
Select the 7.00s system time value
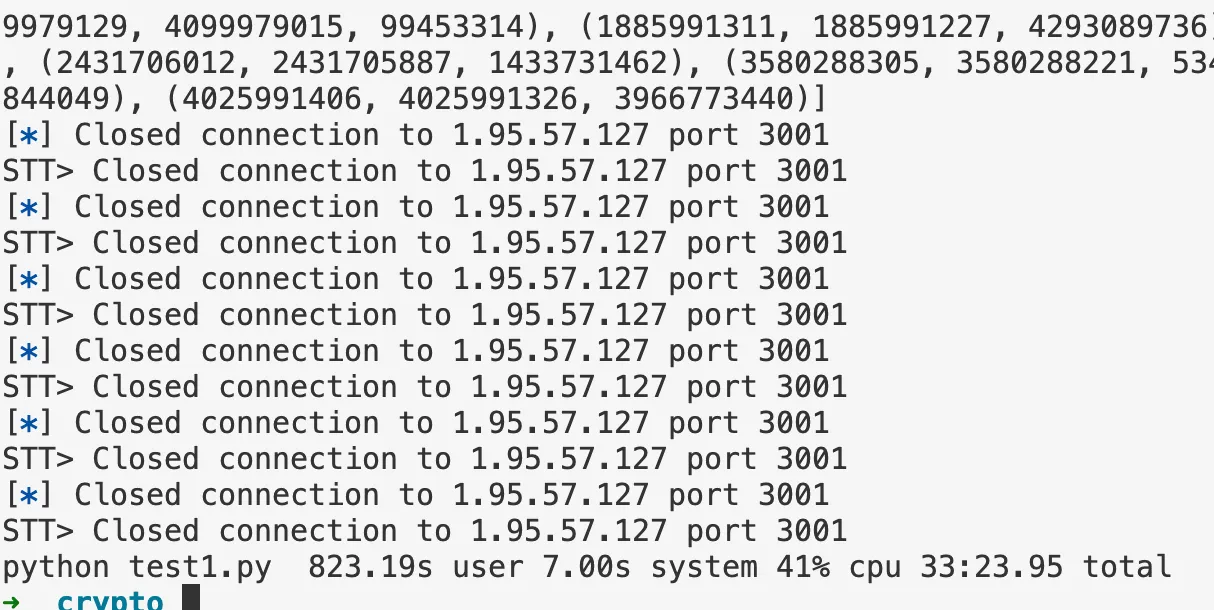coord(585,568)
